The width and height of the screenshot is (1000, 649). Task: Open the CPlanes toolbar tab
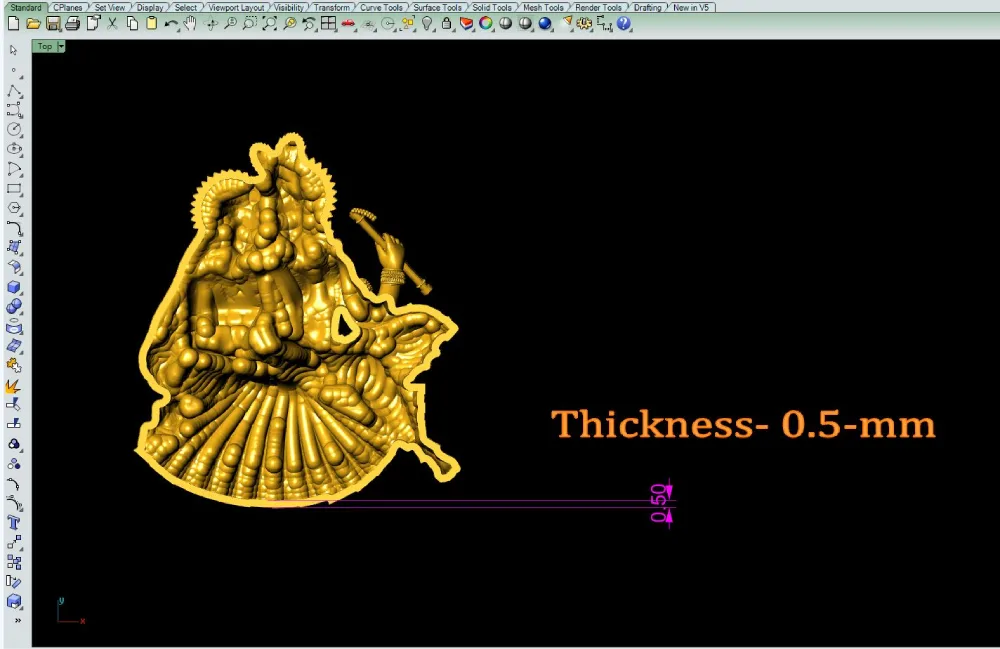pyautogui.click(x=68, y=7)
